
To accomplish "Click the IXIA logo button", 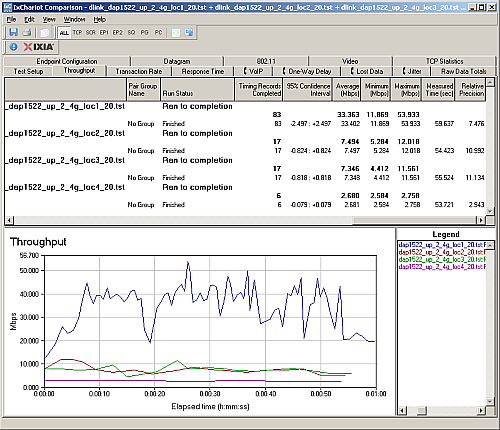I will (38, 47).
